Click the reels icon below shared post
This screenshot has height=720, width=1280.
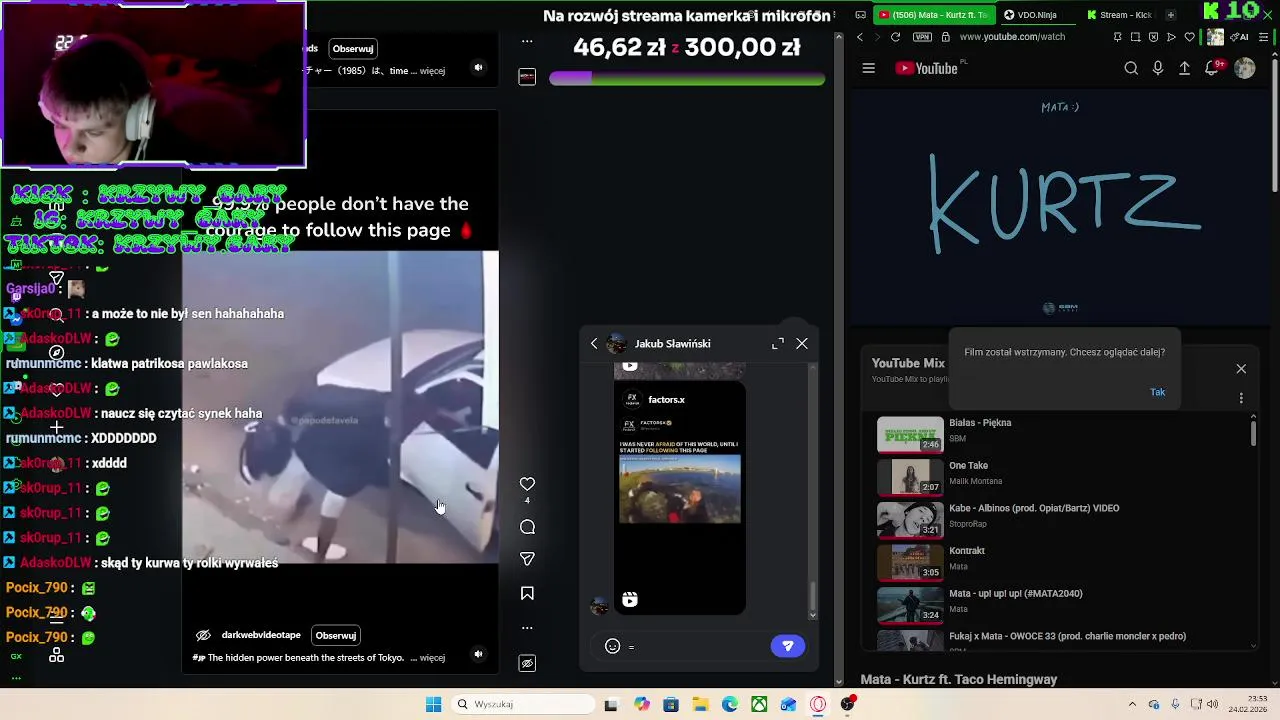[630, 599]
